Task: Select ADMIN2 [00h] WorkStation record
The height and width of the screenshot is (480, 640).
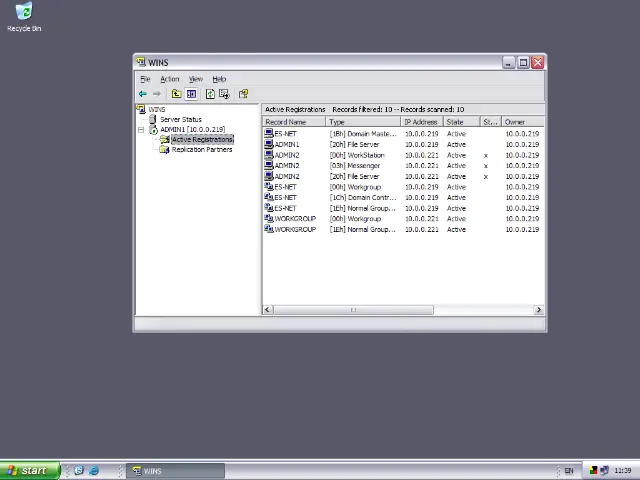Action: (x=403, y=155)
